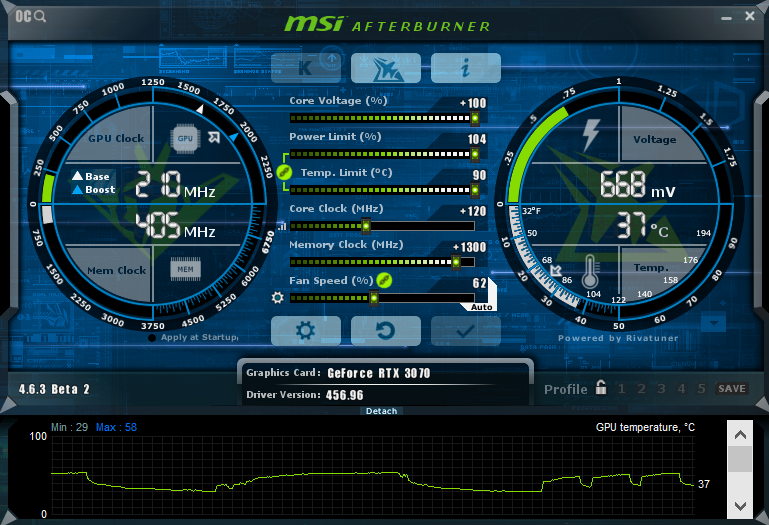The image size is (769, 525).
Task: Adjust the Temp. Limit slider
Action: click(x=385, y=190)
